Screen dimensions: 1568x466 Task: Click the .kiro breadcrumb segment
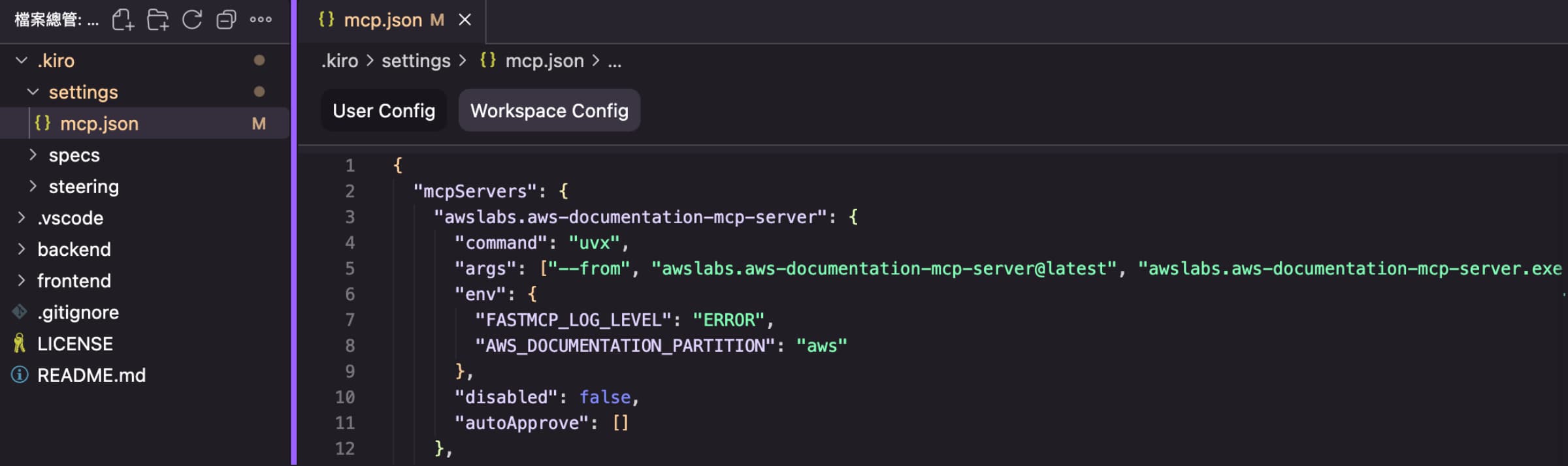340,61
